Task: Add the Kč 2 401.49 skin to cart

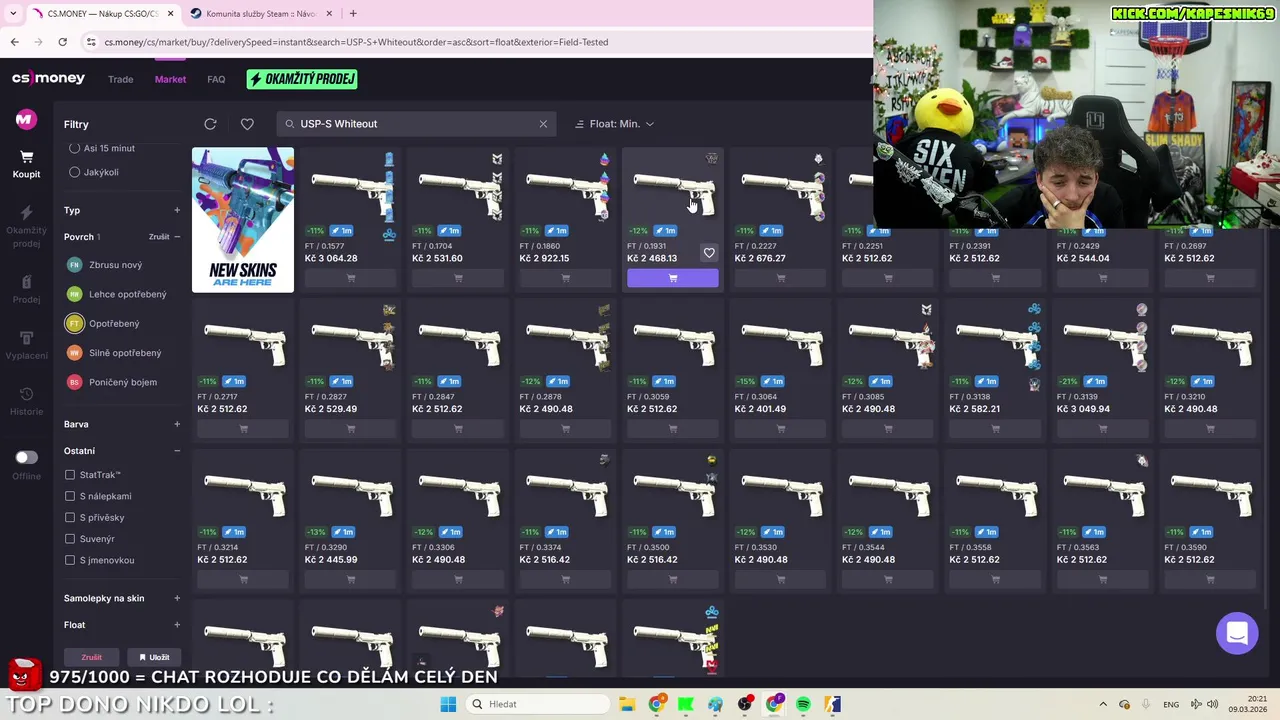Action: 780,429
